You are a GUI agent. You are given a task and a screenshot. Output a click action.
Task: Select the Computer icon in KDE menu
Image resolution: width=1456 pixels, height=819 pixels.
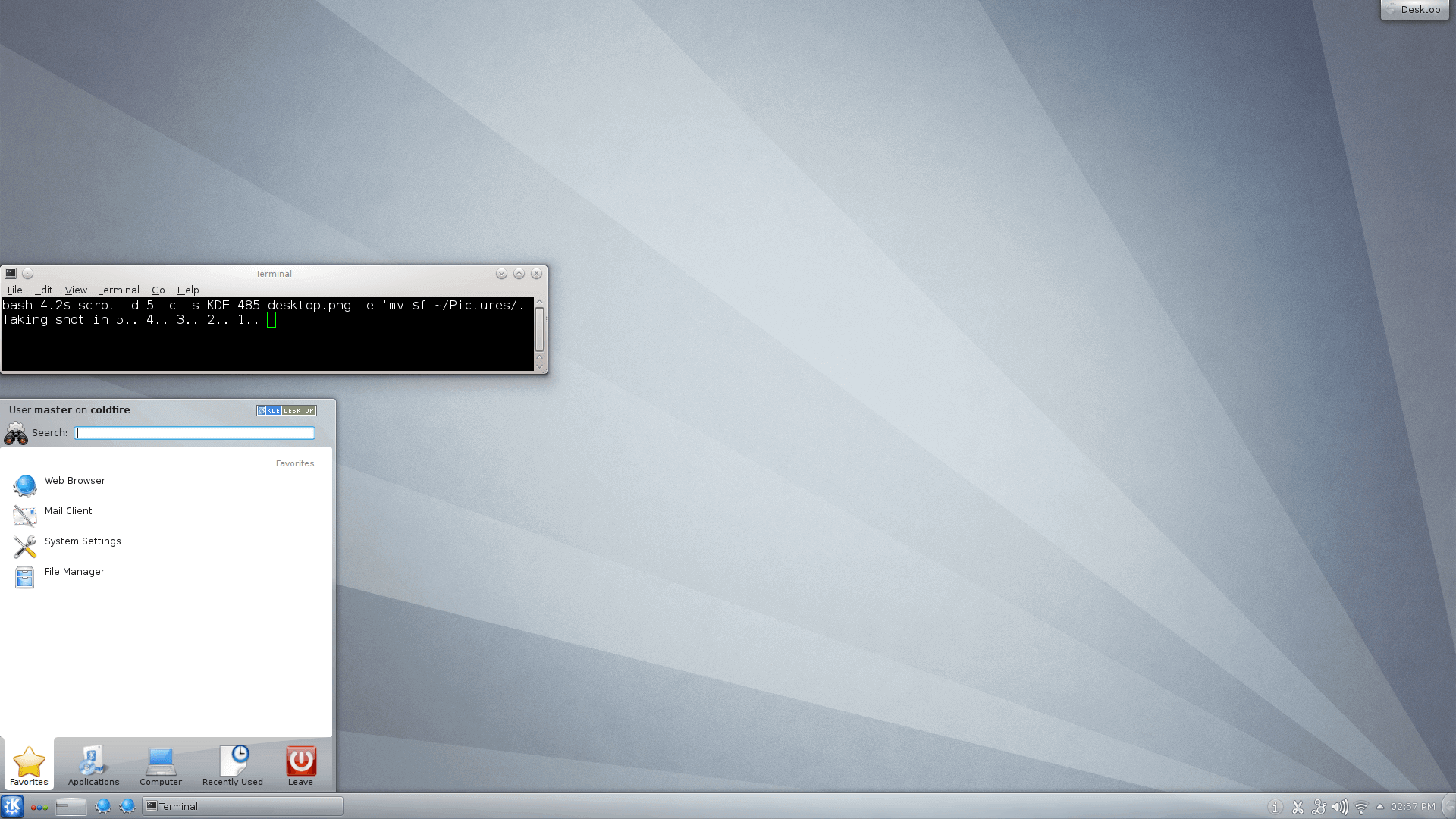coord(160,763)
